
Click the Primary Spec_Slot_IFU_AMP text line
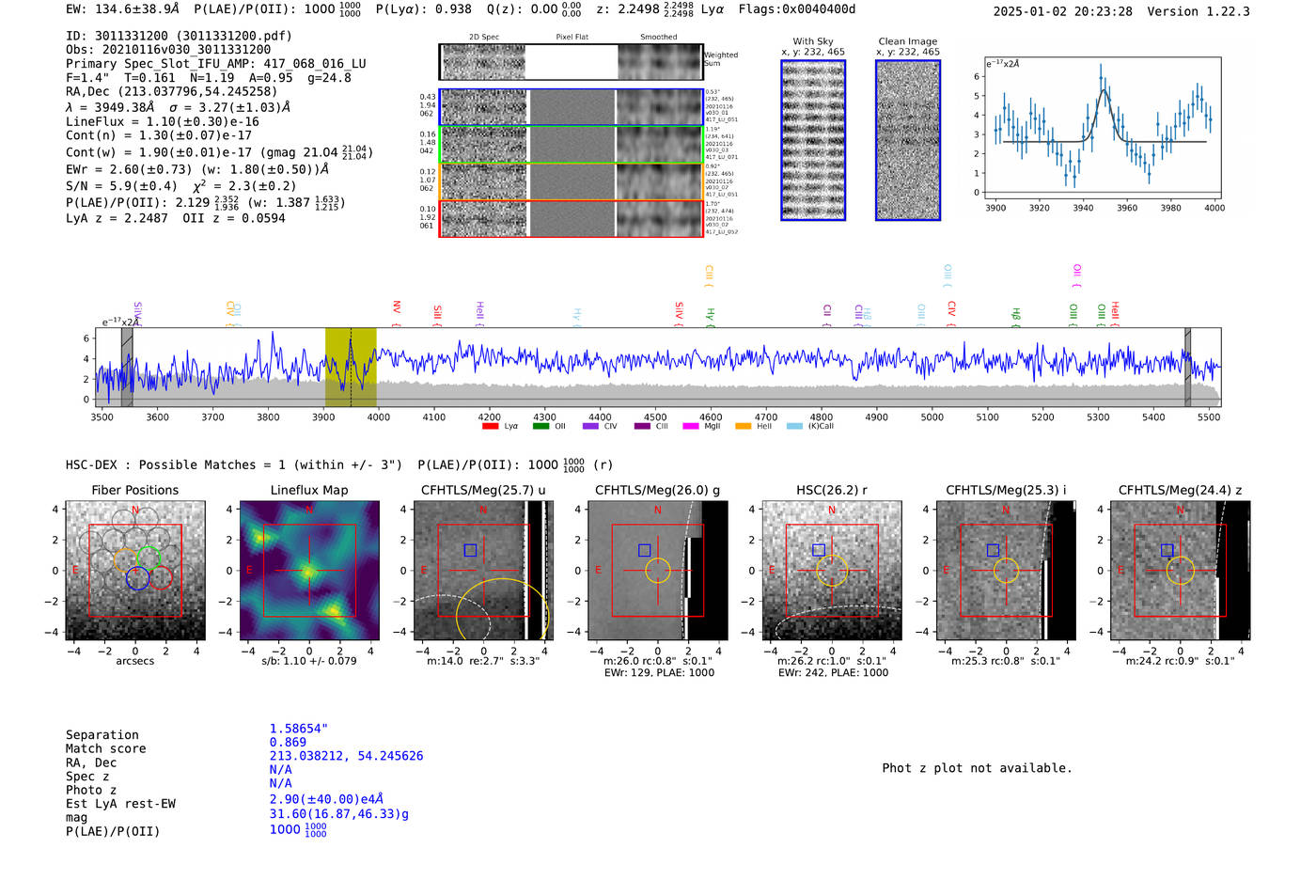(216, 64)
